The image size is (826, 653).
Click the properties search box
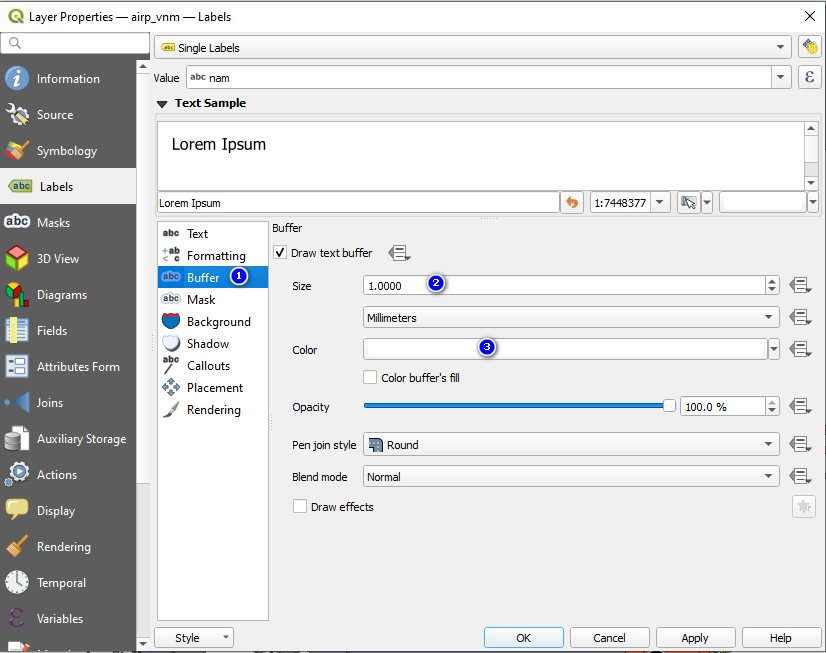pos(75,43)
